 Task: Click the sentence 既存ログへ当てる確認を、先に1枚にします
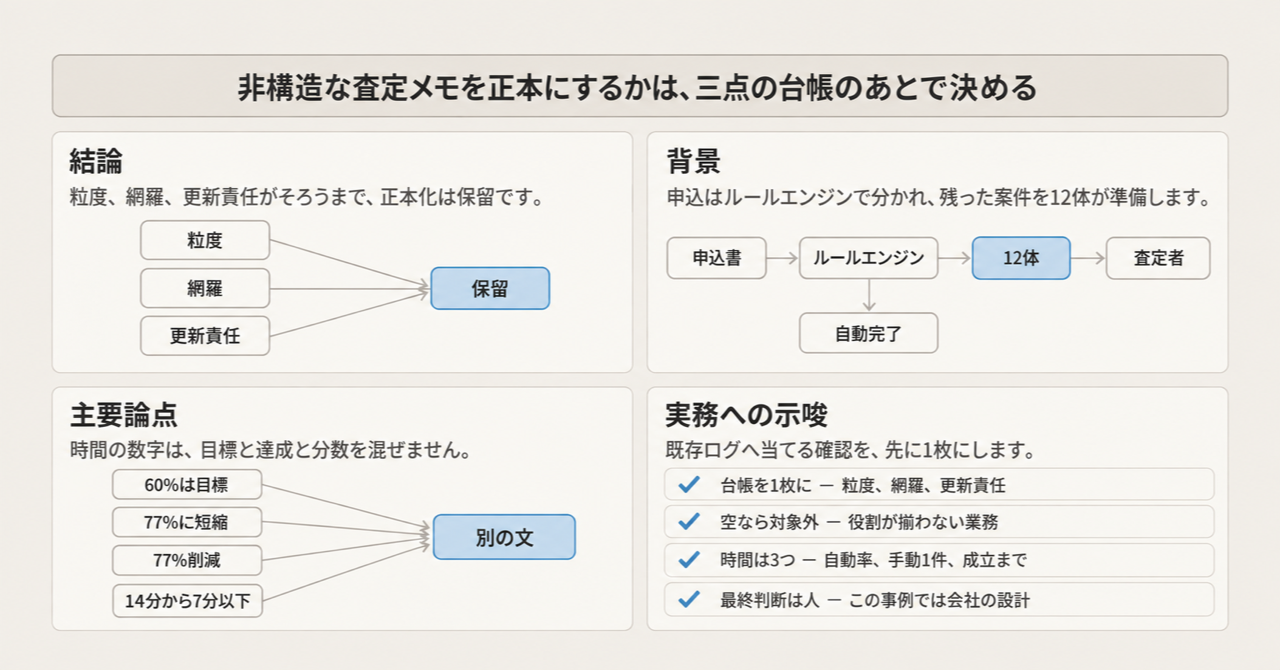click(850, 451)
